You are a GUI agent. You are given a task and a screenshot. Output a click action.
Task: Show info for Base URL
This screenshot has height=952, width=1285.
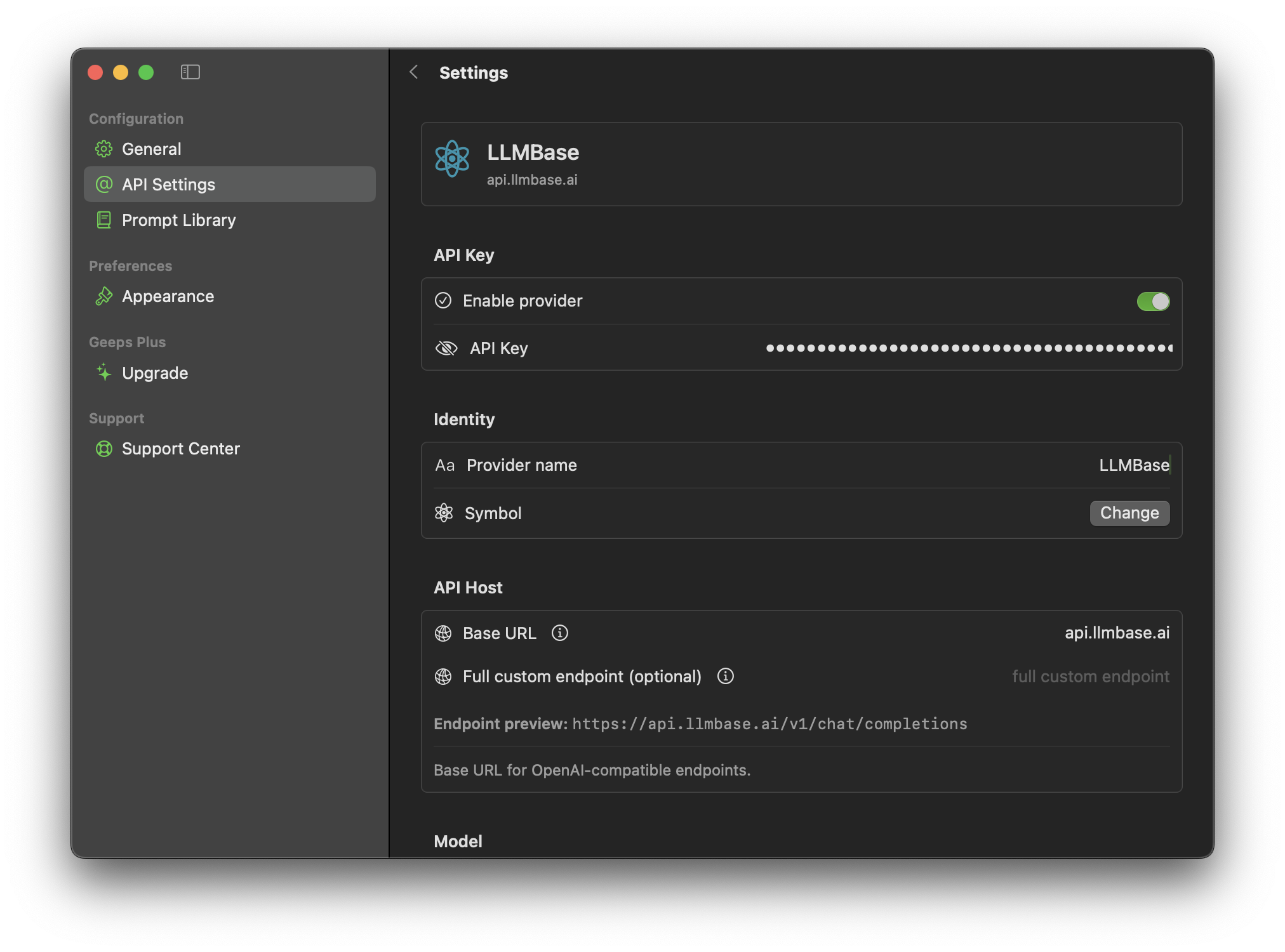tap(560, 633)
